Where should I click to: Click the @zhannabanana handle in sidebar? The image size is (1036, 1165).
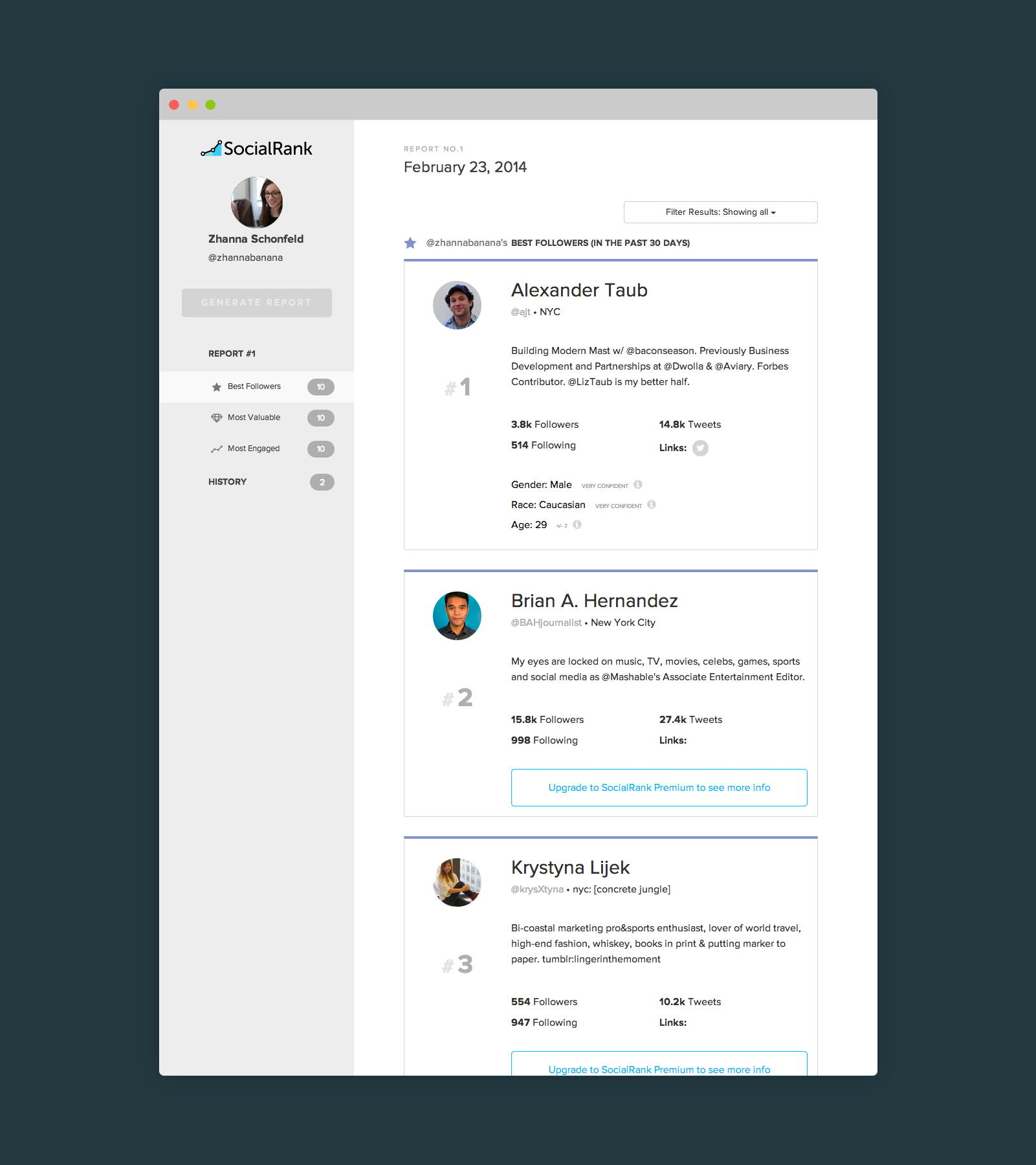click(245, 258)
